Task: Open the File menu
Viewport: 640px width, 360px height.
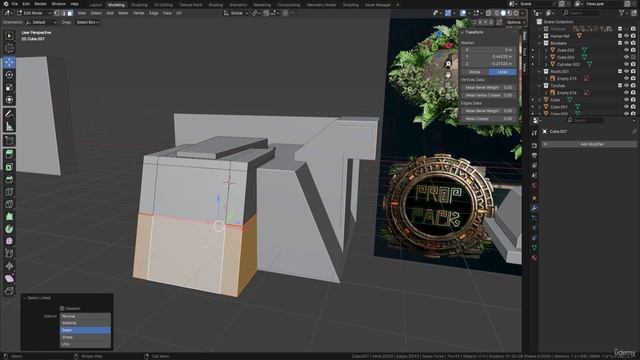Action: (x=14, y=4)
